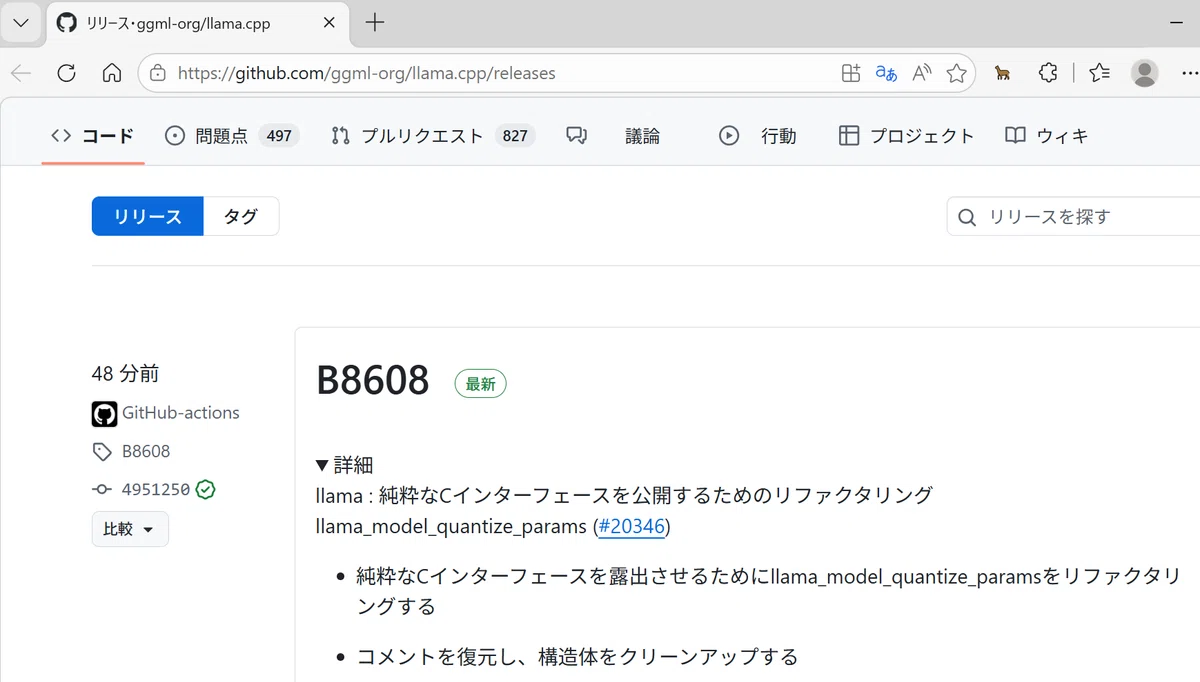This screenshot has width=1200, height=682.
Task: Add page to favorites star icon
Action: click(x=957, y=73)
